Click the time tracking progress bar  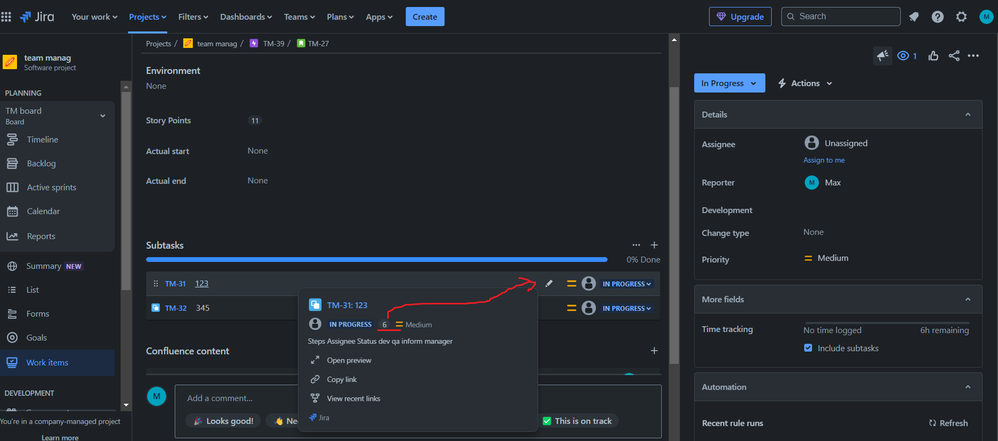pyautogui.click(x=886, y=323)
